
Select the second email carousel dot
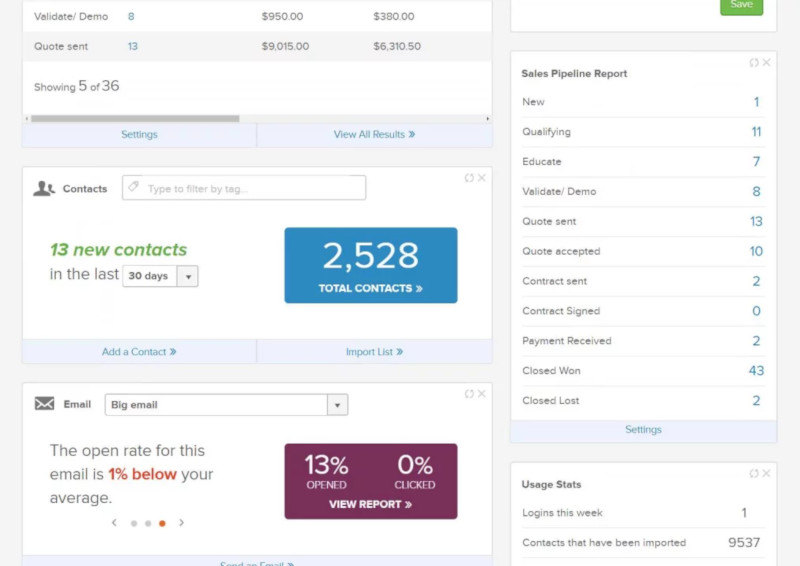click(x=148, y=523)
